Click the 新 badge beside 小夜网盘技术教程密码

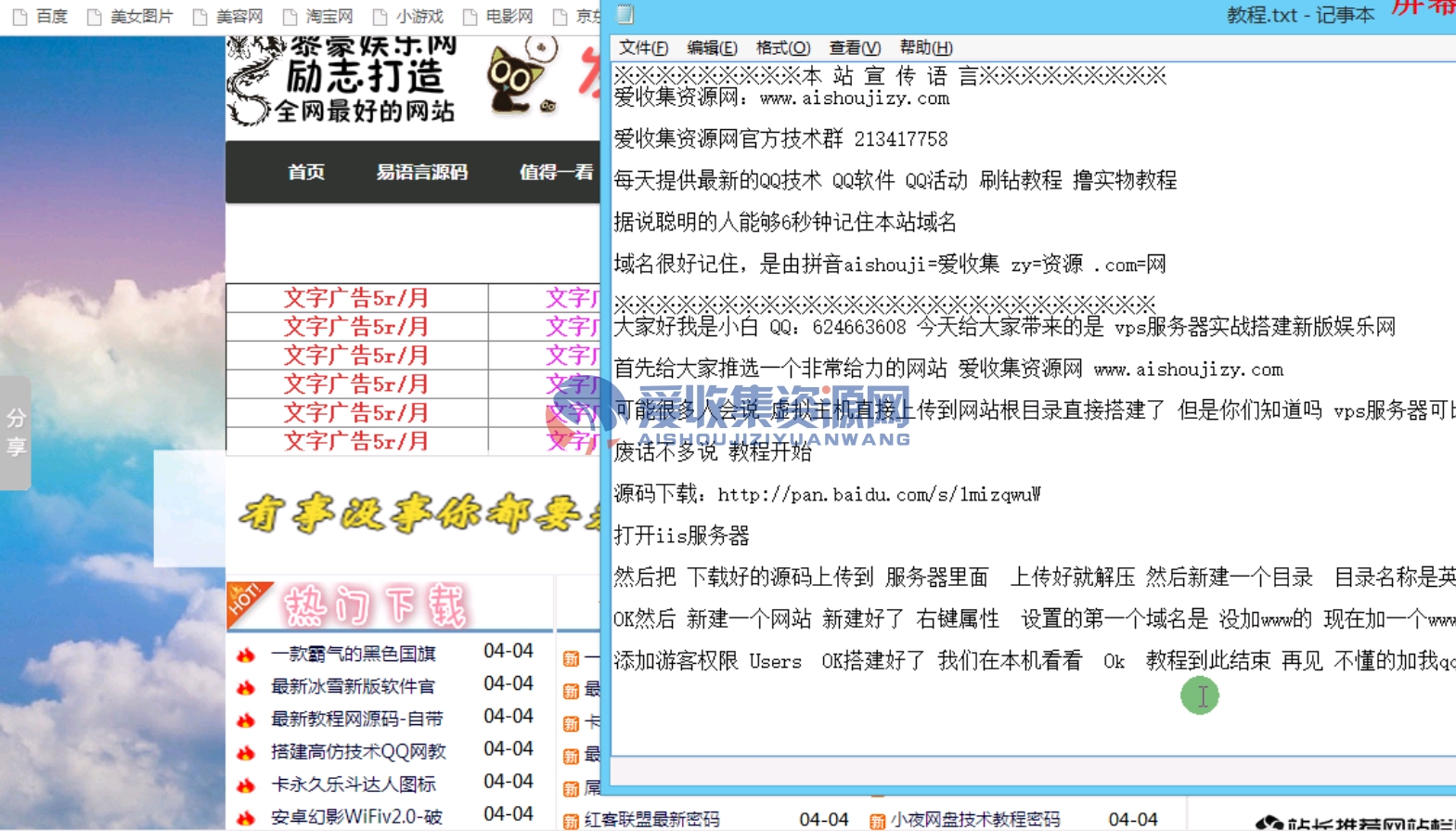(x=878, y=821)
